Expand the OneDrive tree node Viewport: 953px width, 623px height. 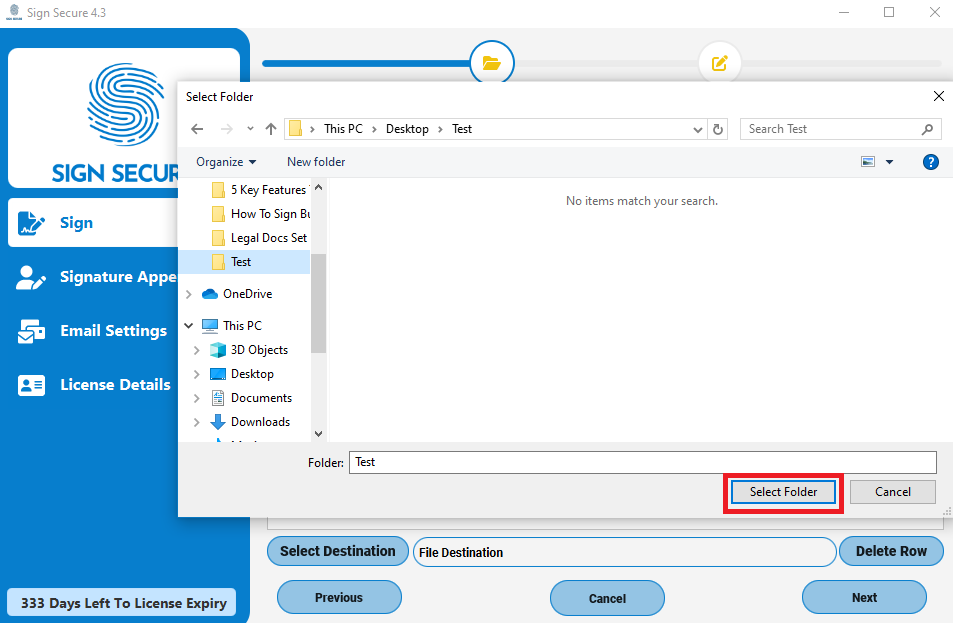pos(188,294)
